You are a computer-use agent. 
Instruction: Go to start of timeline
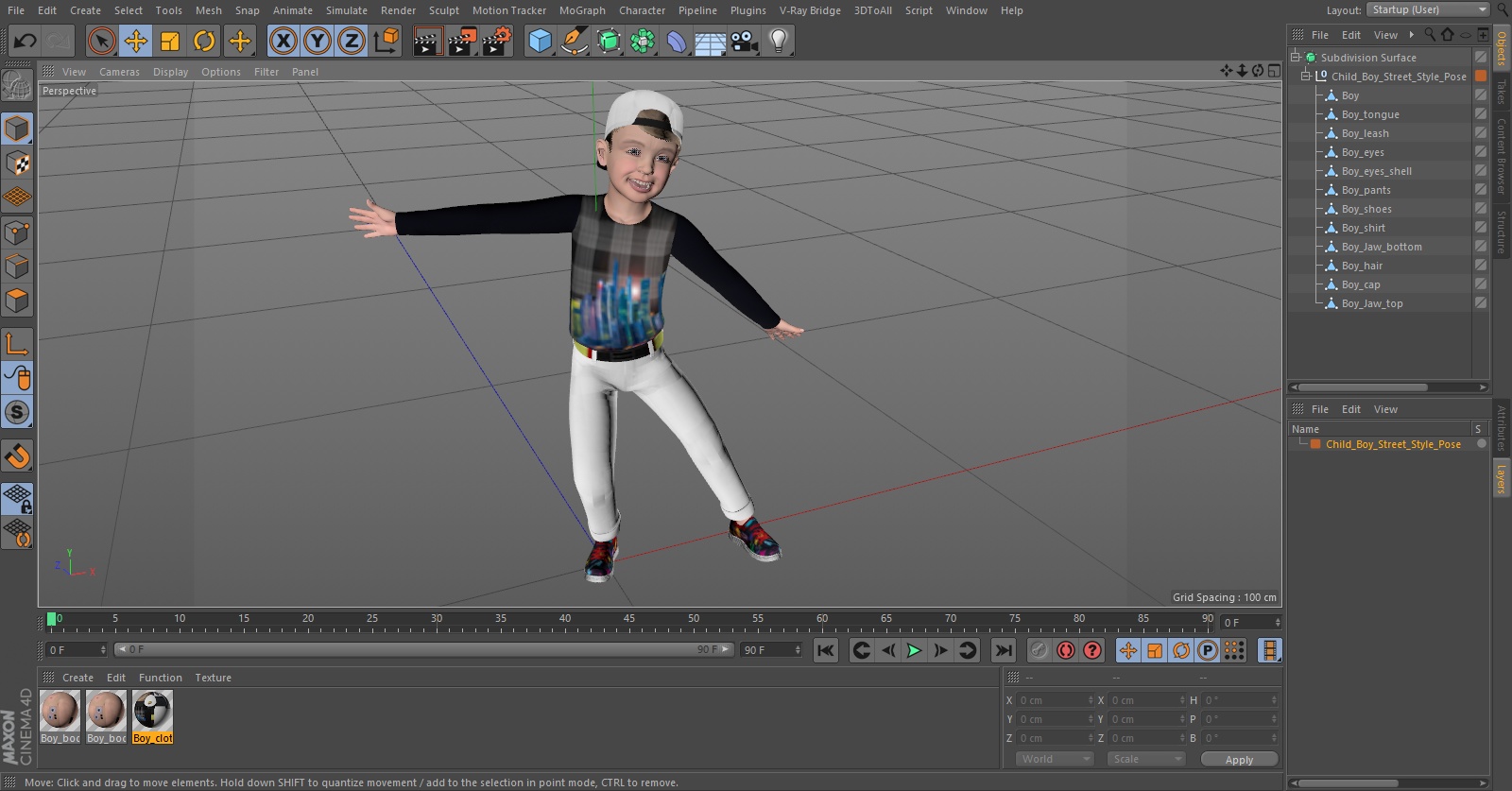coord(826,650)
